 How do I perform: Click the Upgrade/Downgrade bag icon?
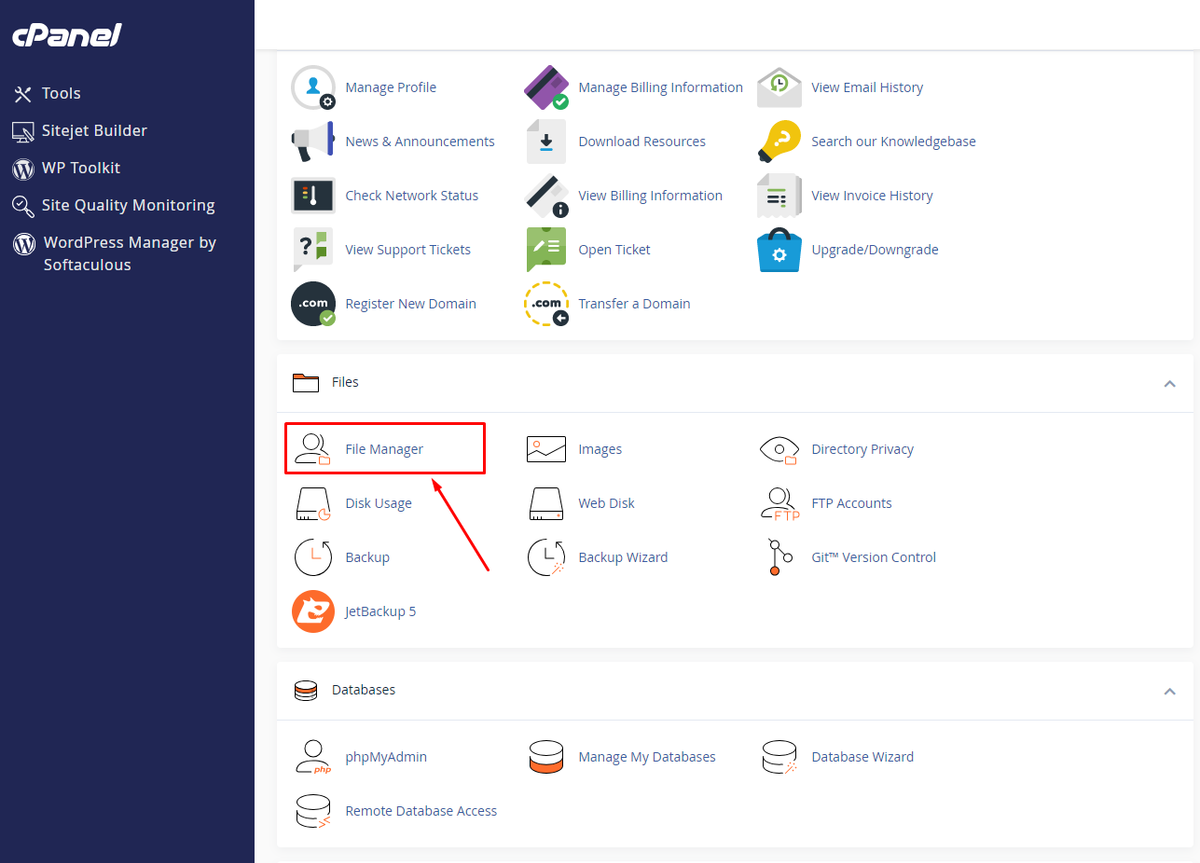click(780, 250)
